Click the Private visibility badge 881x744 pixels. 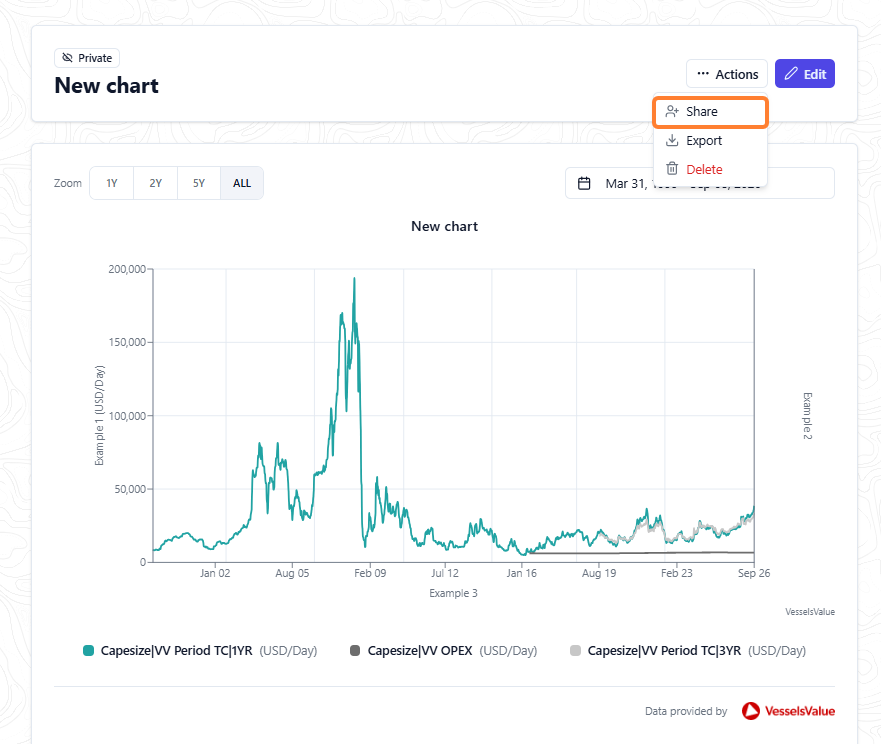87,58
